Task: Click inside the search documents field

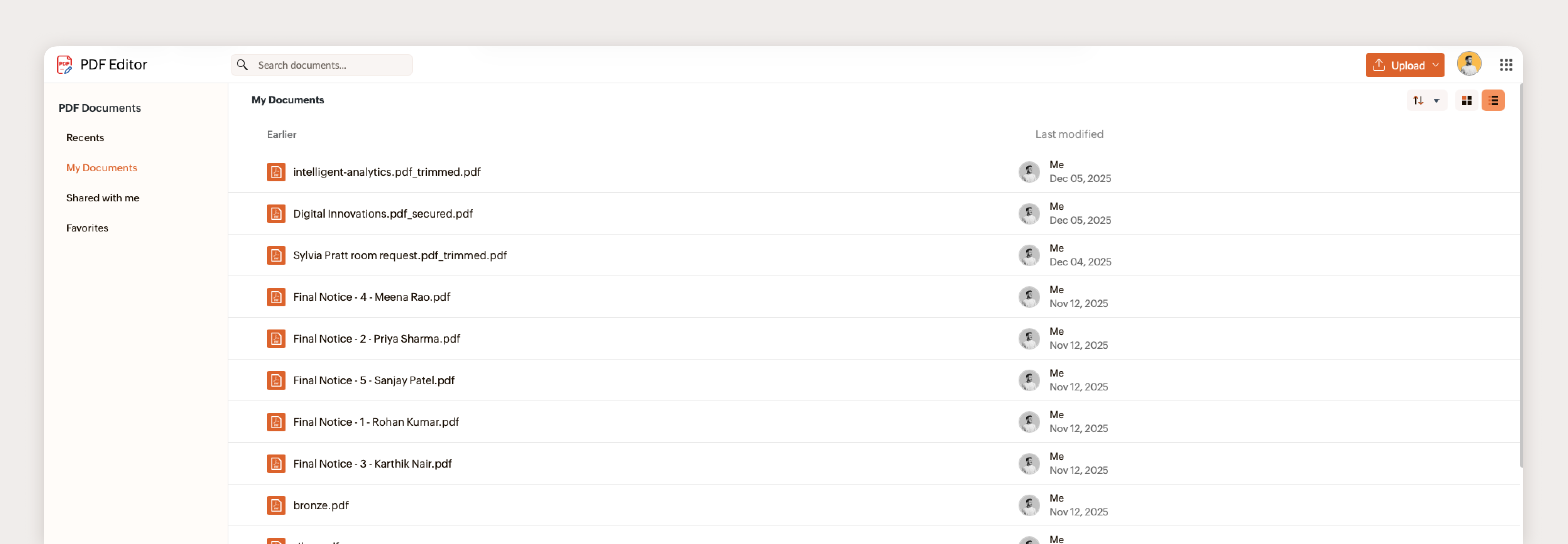Action: point(323,64)
